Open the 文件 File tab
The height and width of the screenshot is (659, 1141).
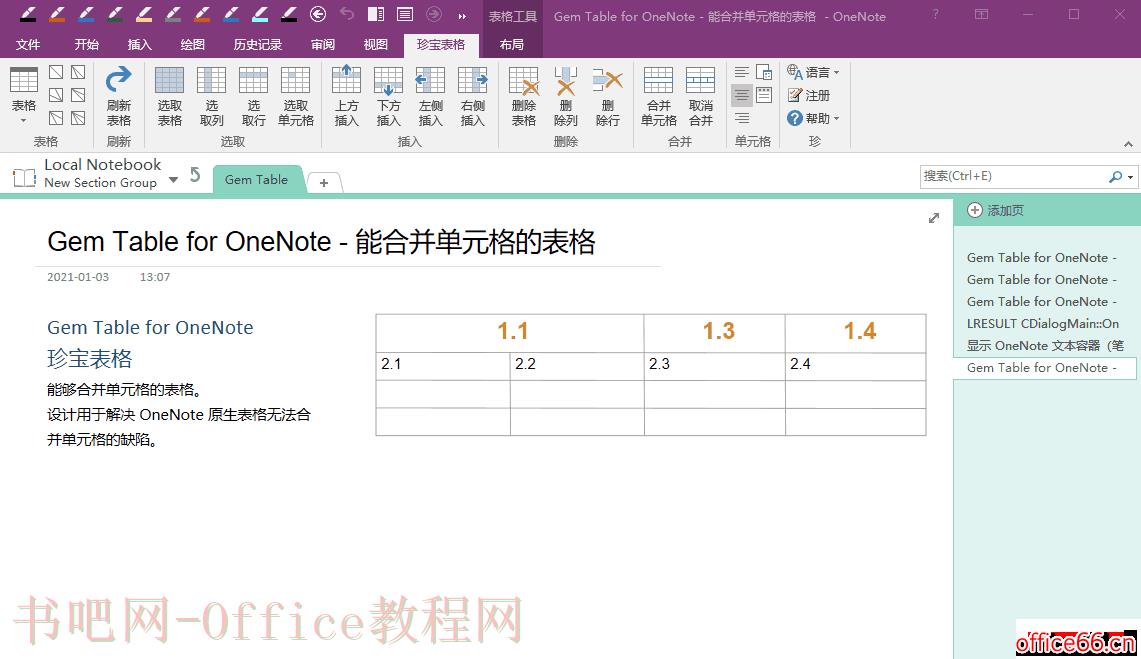pos(28,44)
